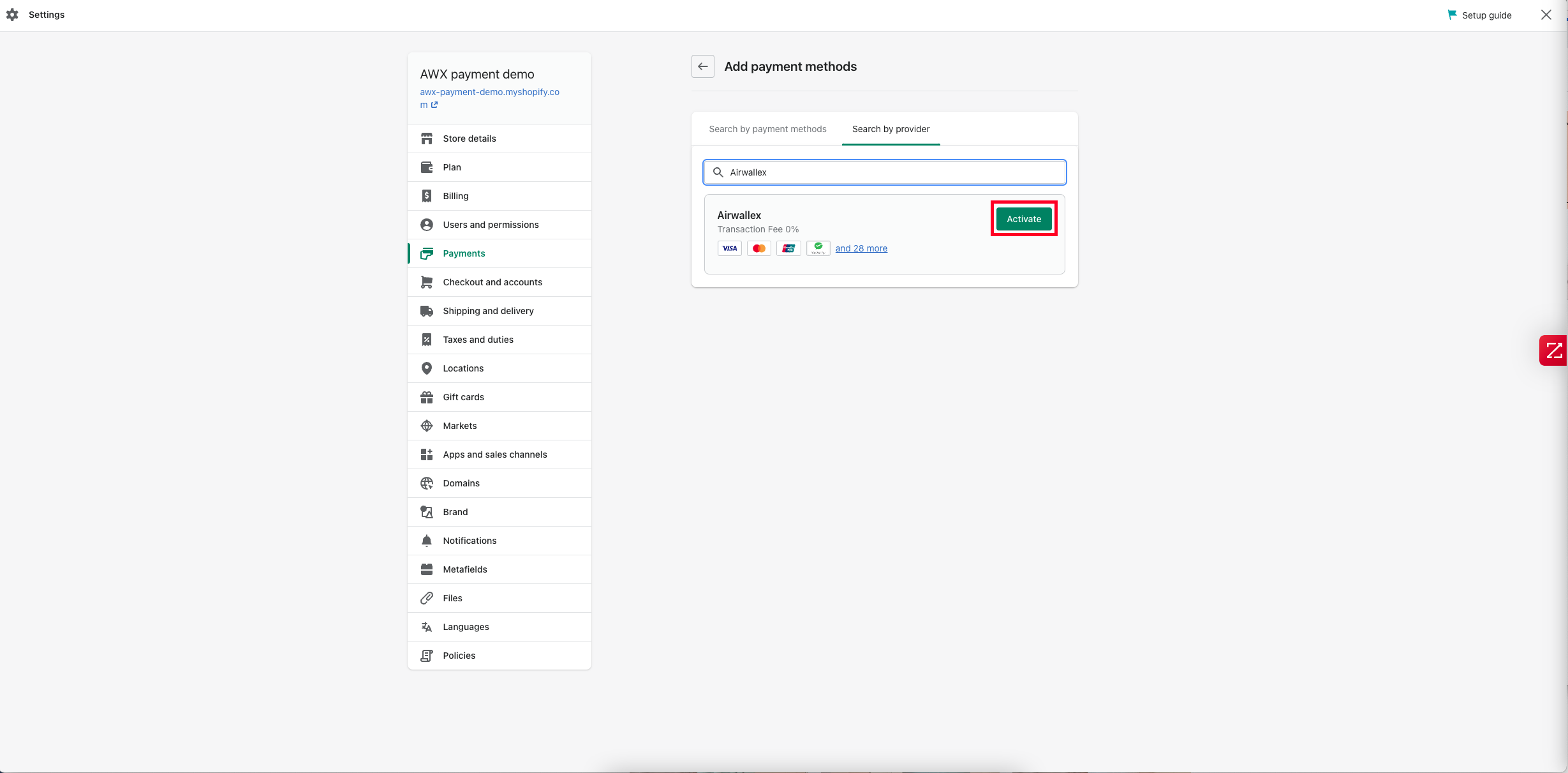Open Apps and sales channels
Image resolution: width=1568 pixels, height=773 pixels.
tap(499, 454)
